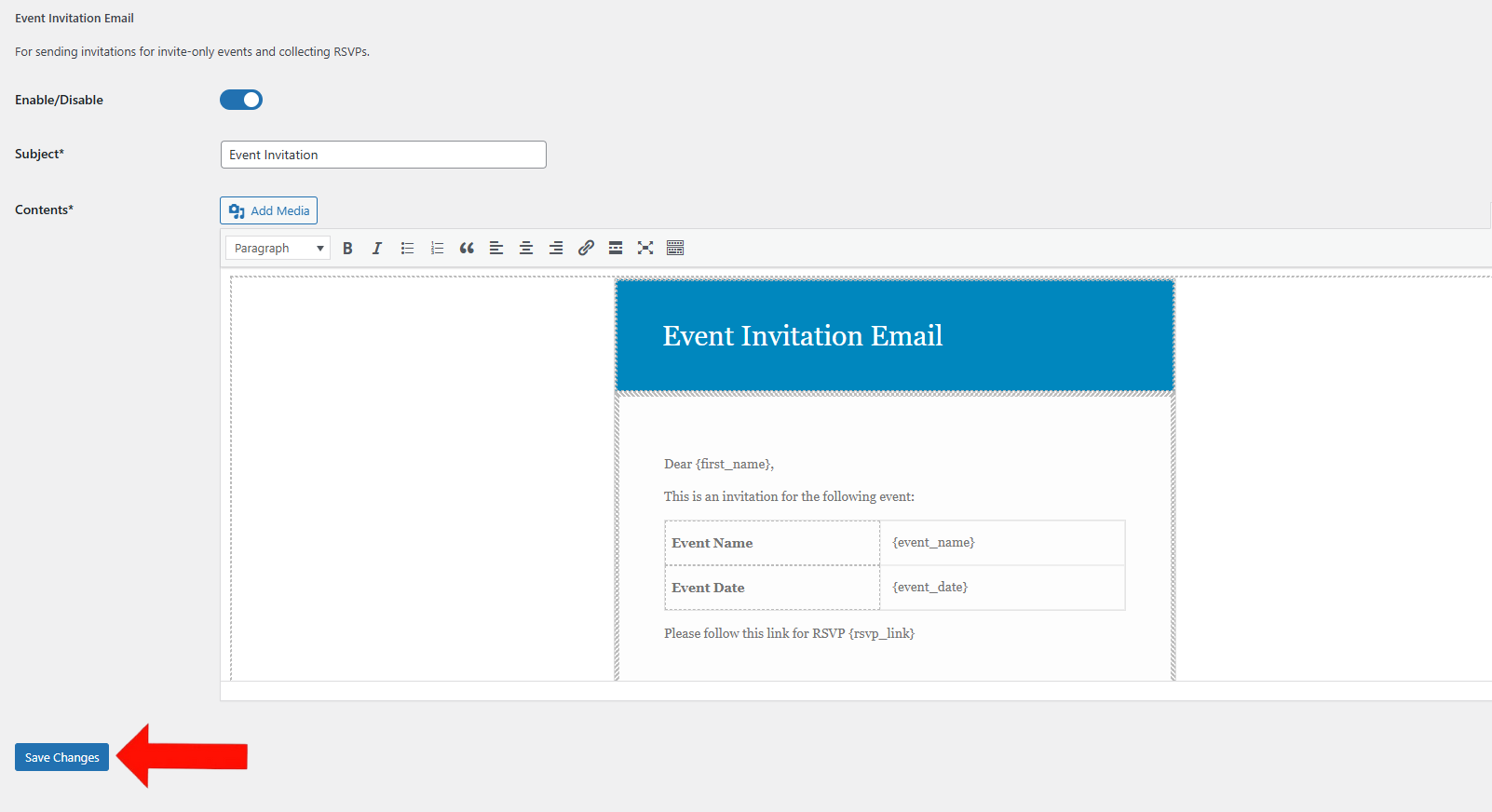Save Changes to email settings
1492x812 pixels.
[x=61, y=757]
